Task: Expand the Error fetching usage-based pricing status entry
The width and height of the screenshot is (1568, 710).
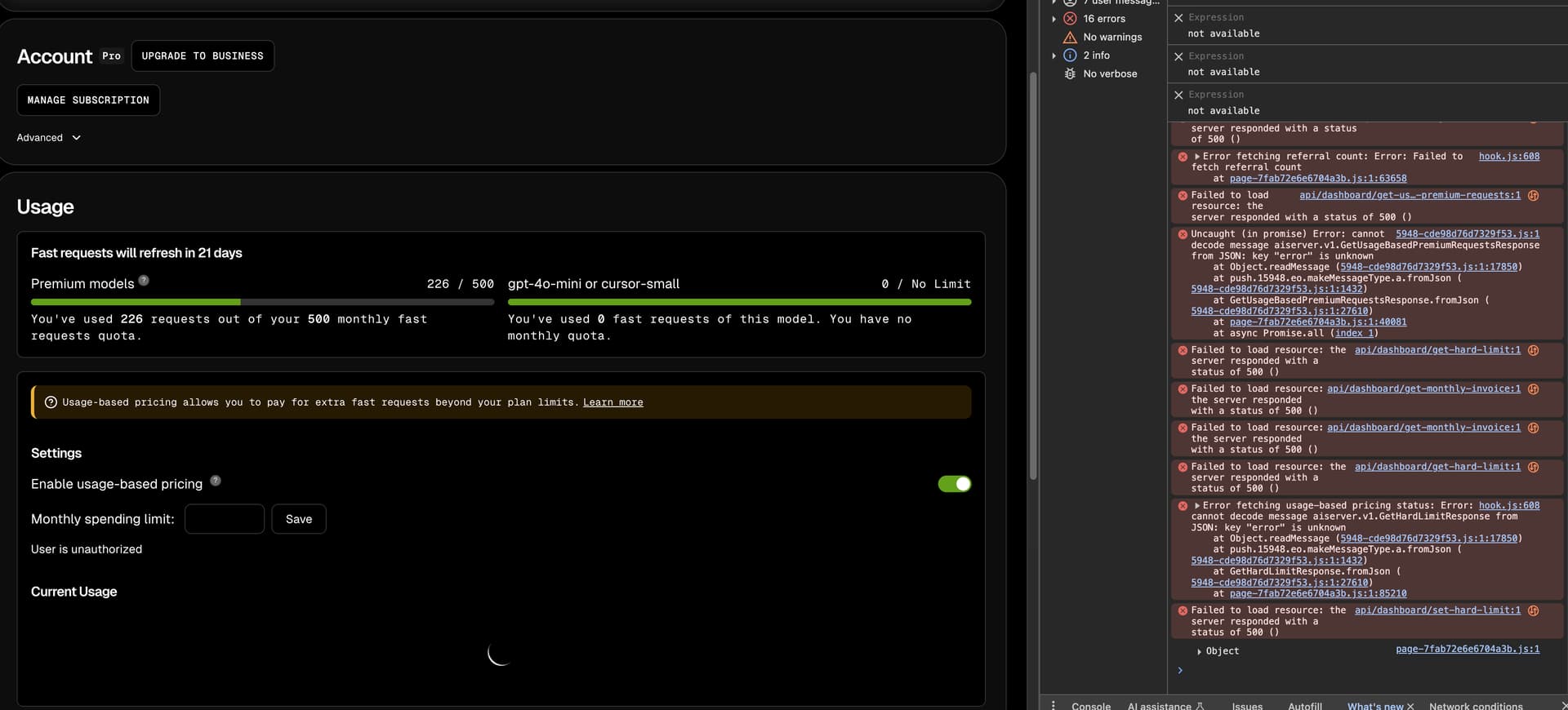Action: click(1197, 506)
